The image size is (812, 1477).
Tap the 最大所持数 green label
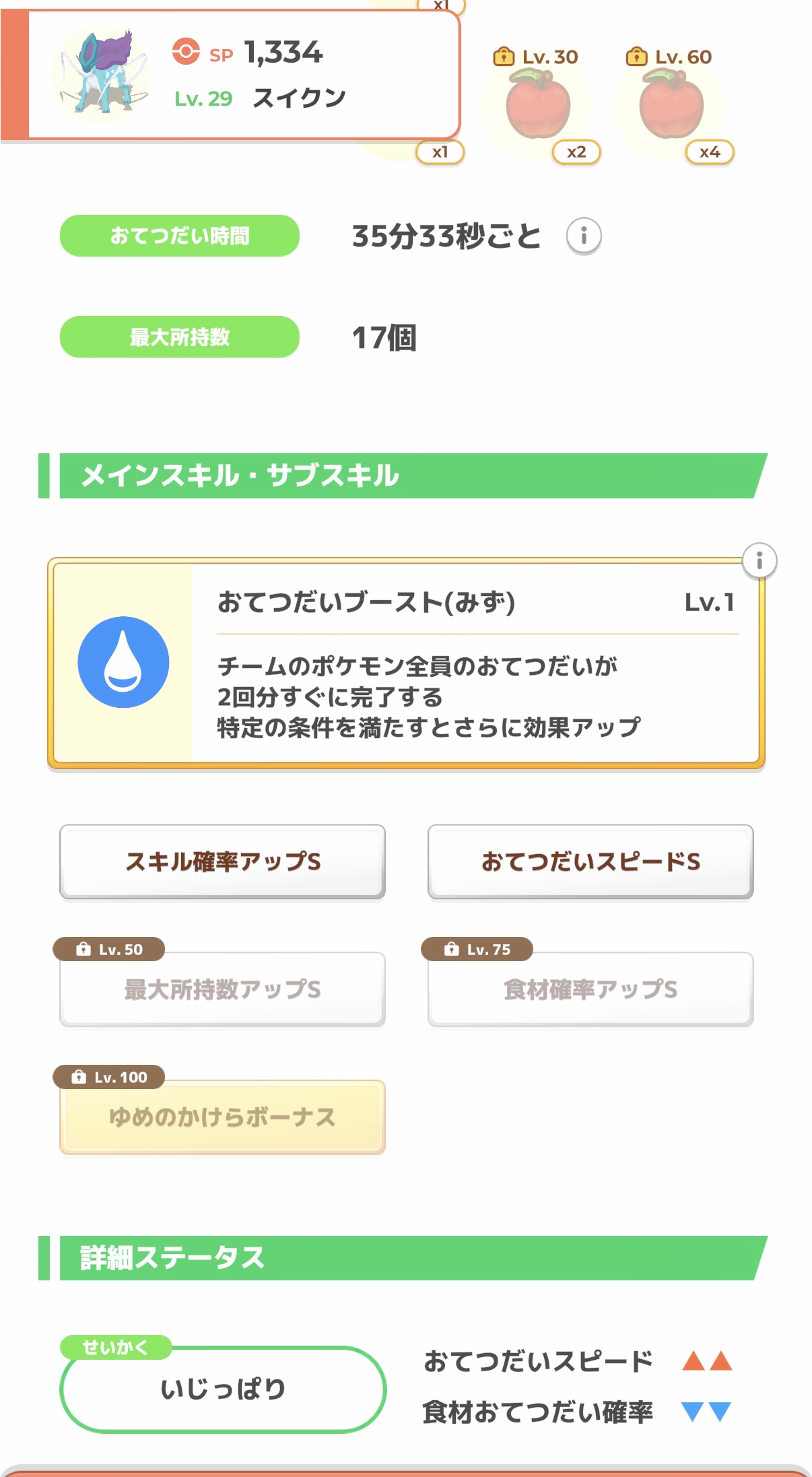[180, 337]
